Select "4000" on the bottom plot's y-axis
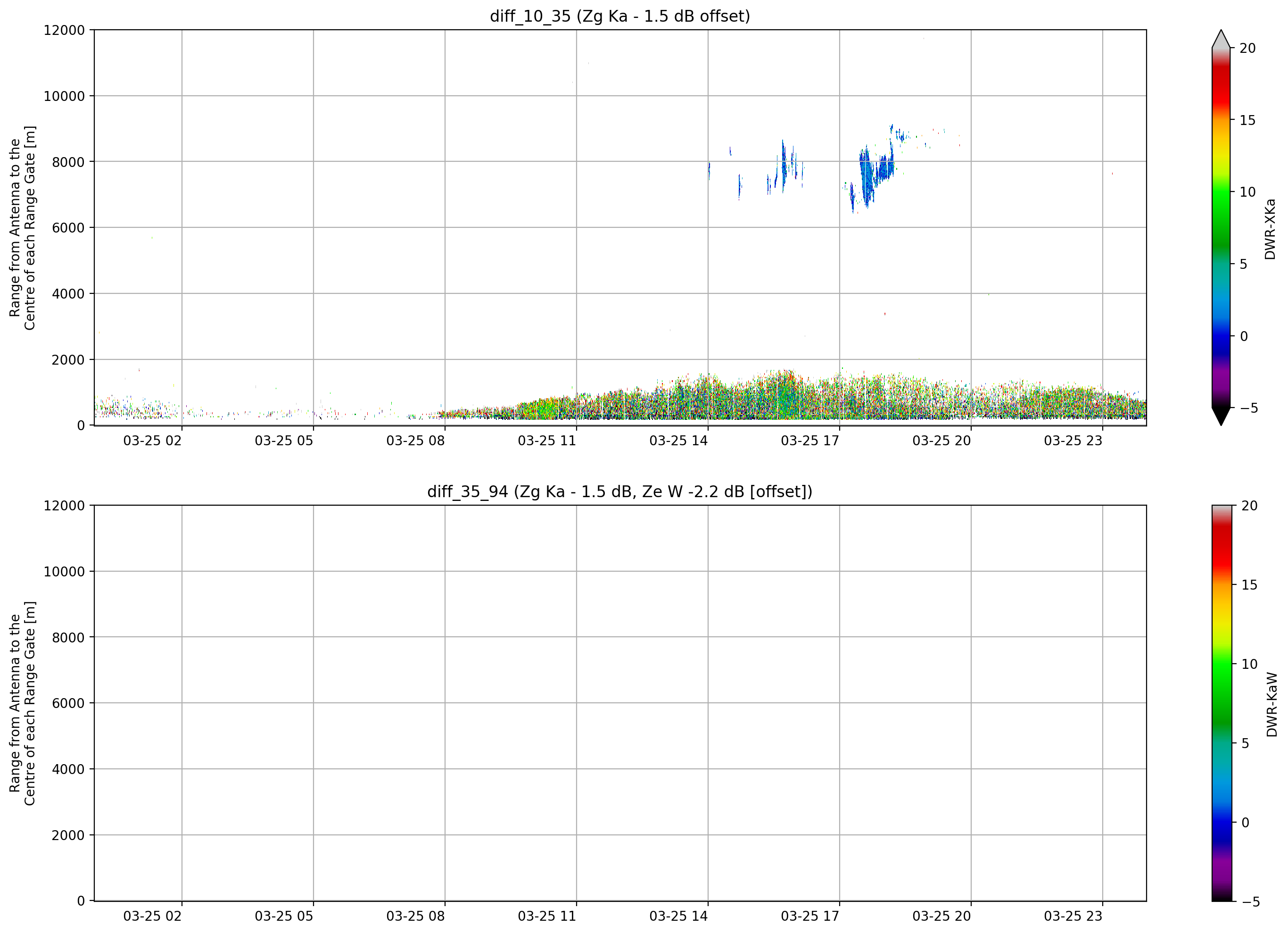Screen dimensions: 1288x933 pos(68,769)
